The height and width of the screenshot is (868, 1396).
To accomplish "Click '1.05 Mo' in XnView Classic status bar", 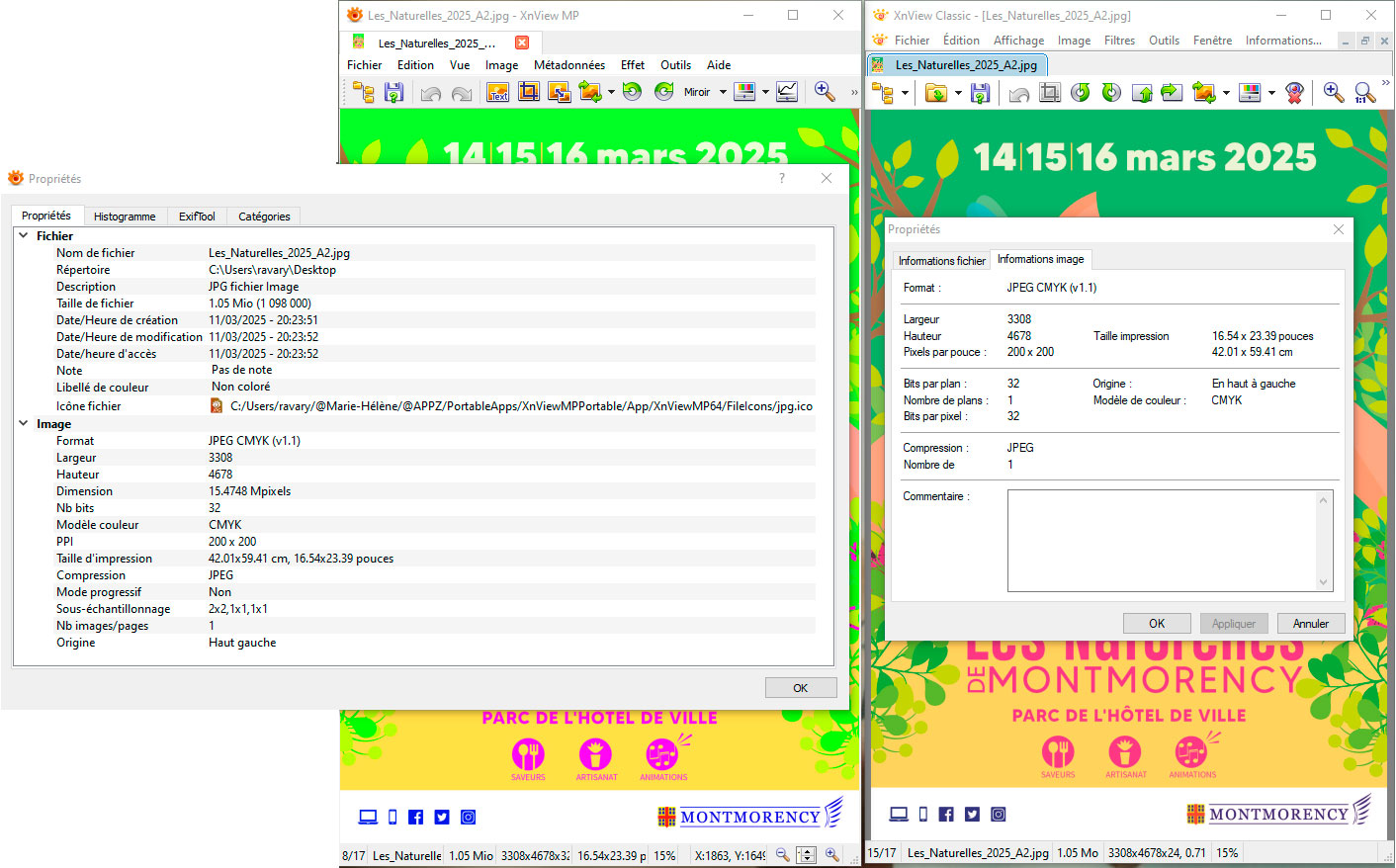I will pyautogui.click(x=1078, y=853).
